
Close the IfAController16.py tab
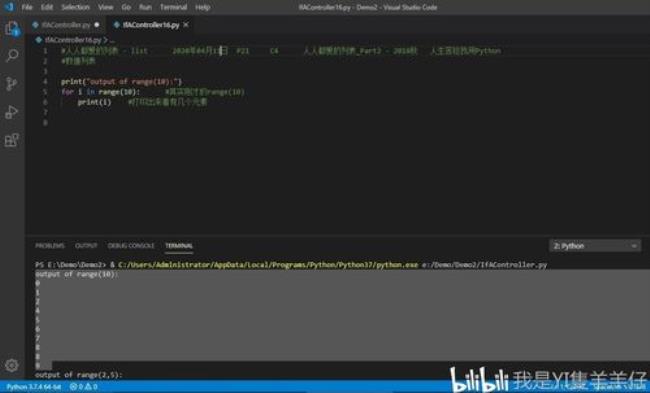pyautogui.click(x=186, y=25)
